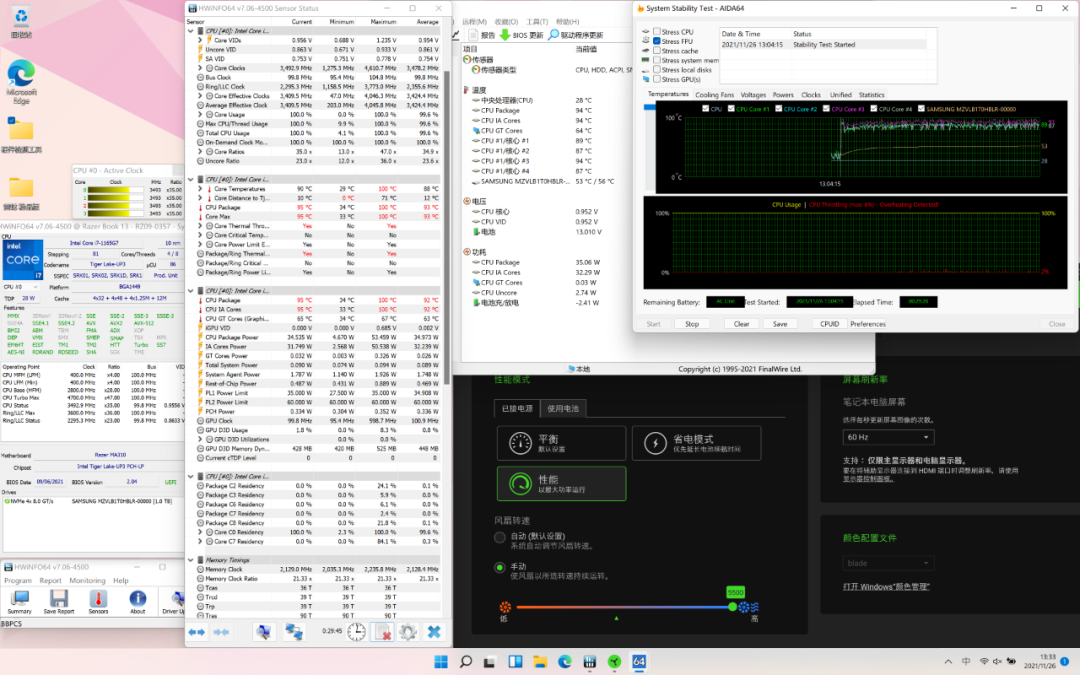
Task: Enable the Stress CPU checkbox
Action: [657, 31]
